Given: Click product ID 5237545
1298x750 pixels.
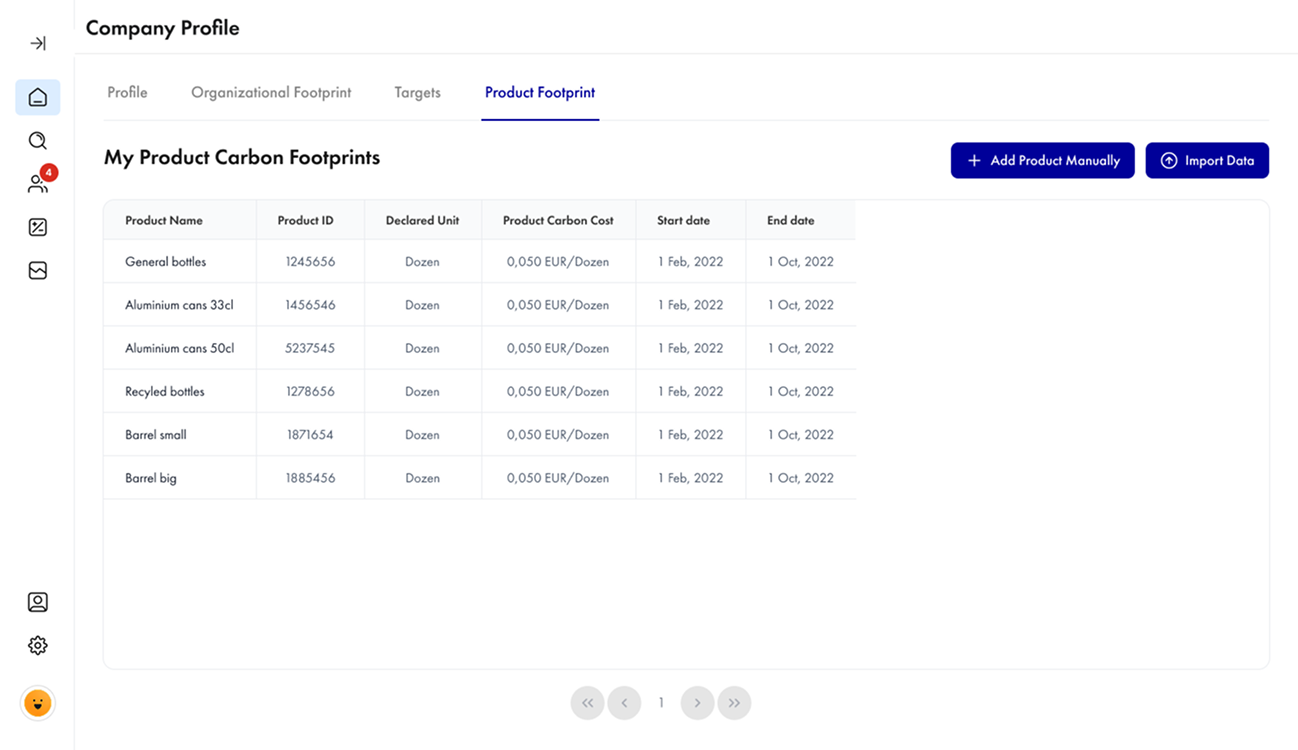Looking at the screenshot, I should coord(310,348).
